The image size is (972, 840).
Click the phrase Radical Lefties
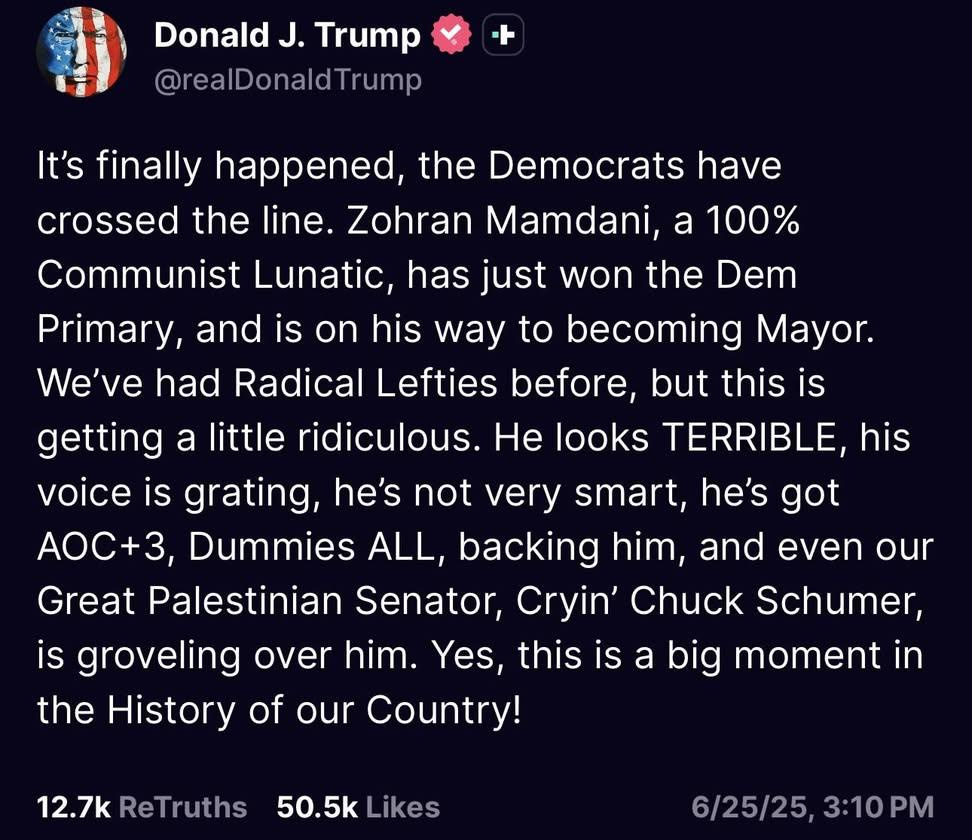[x=365, y=383]
